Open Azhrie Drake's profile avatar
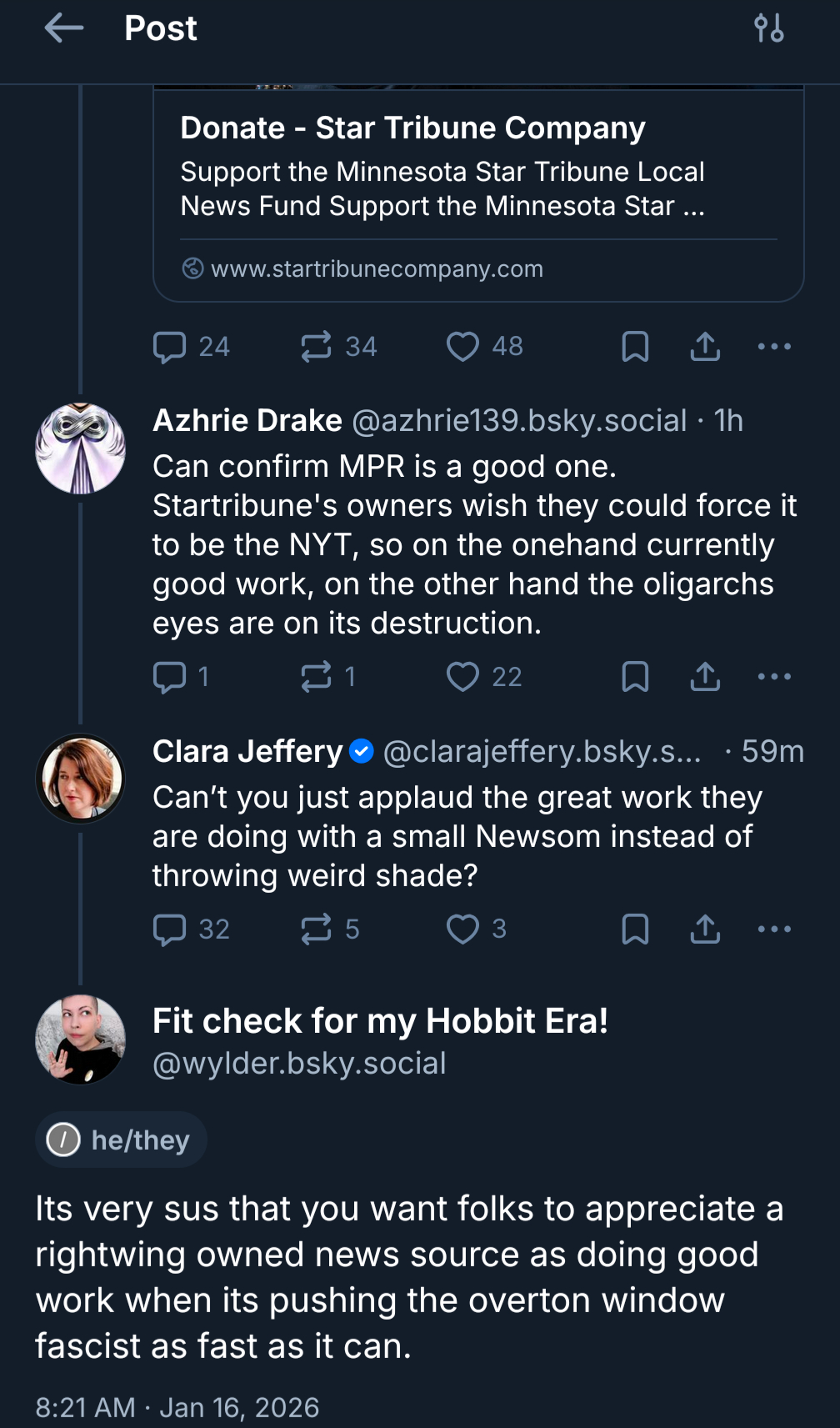The height and width of the screenshot is (1428, 840). pyautogui.click(x=81, y=448)
